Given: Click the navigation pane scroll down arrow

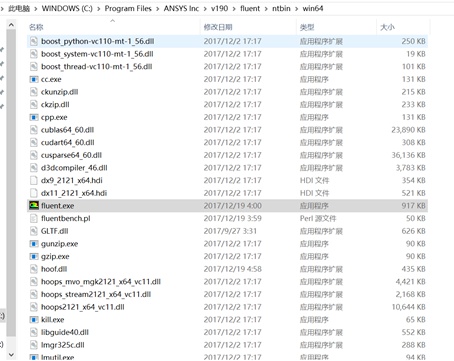Looking at the screenshot, I should point(11,354).
